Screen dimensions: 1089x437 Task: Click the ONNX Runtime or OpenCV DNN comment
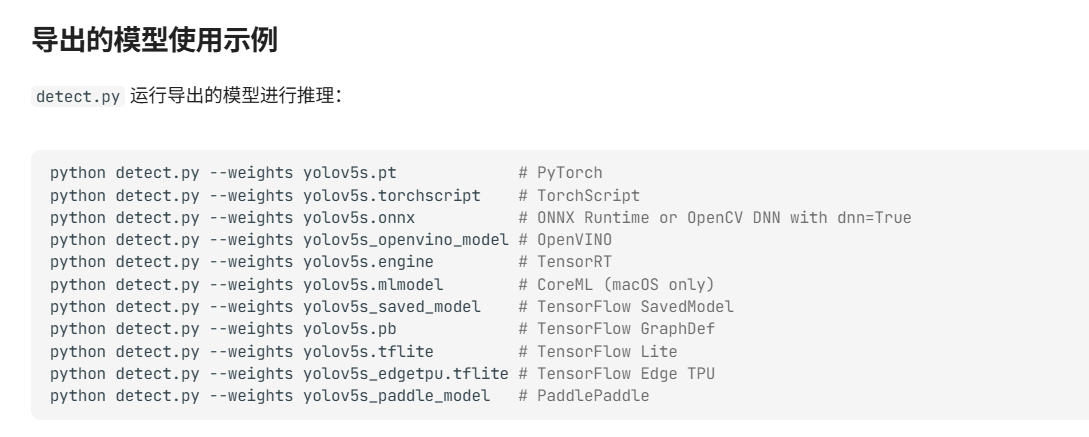point(714,218)
